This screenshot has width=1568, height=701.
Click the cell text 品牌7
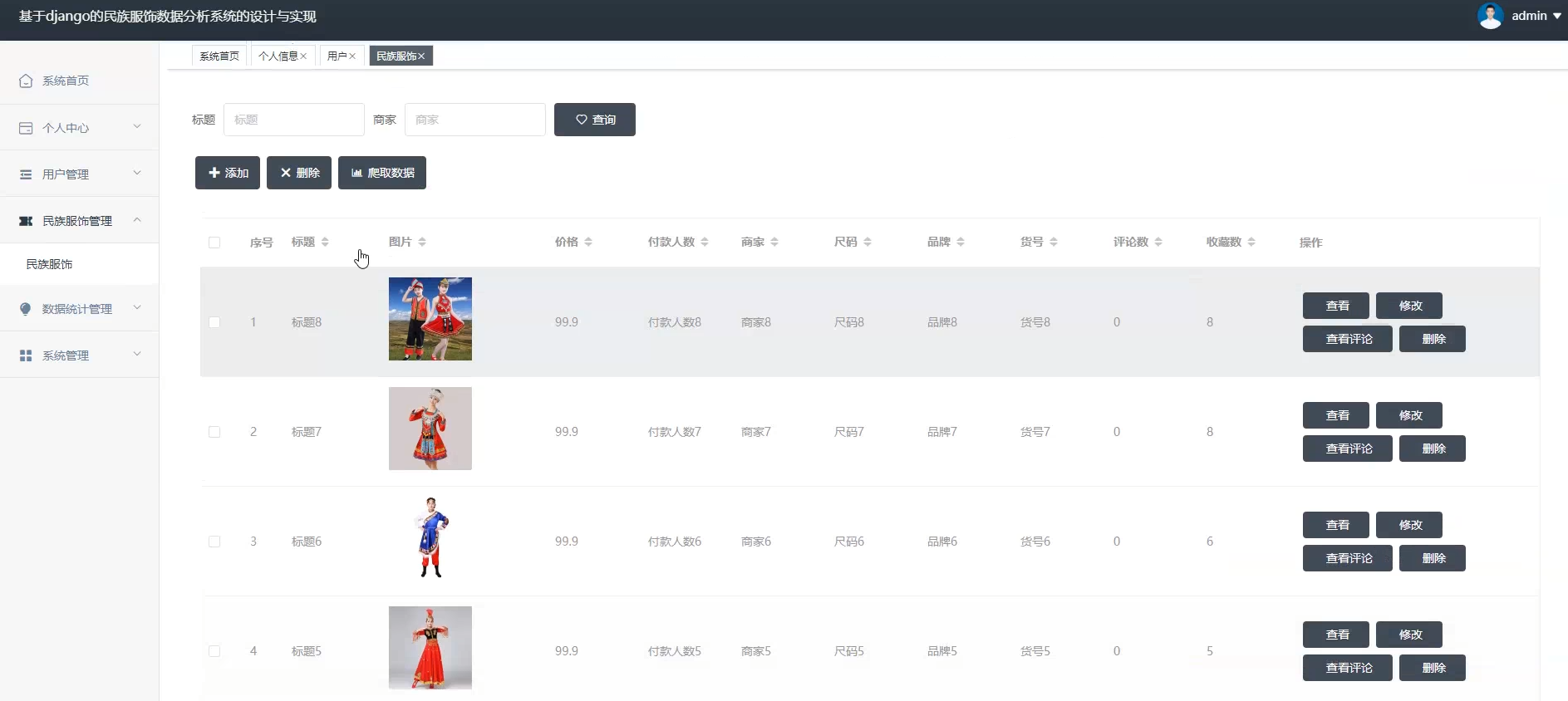[x=942, y=432]
